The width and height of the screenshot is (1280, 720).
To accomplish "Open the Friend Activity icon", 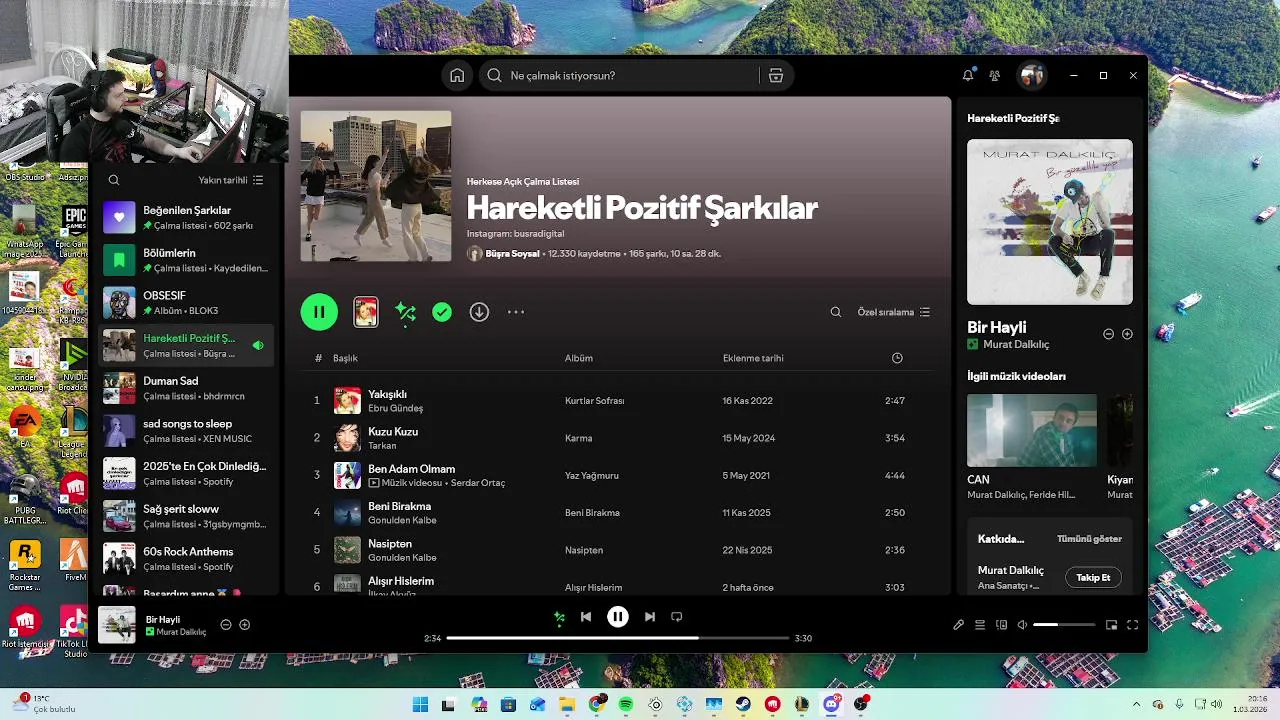I will click(995, 75).
